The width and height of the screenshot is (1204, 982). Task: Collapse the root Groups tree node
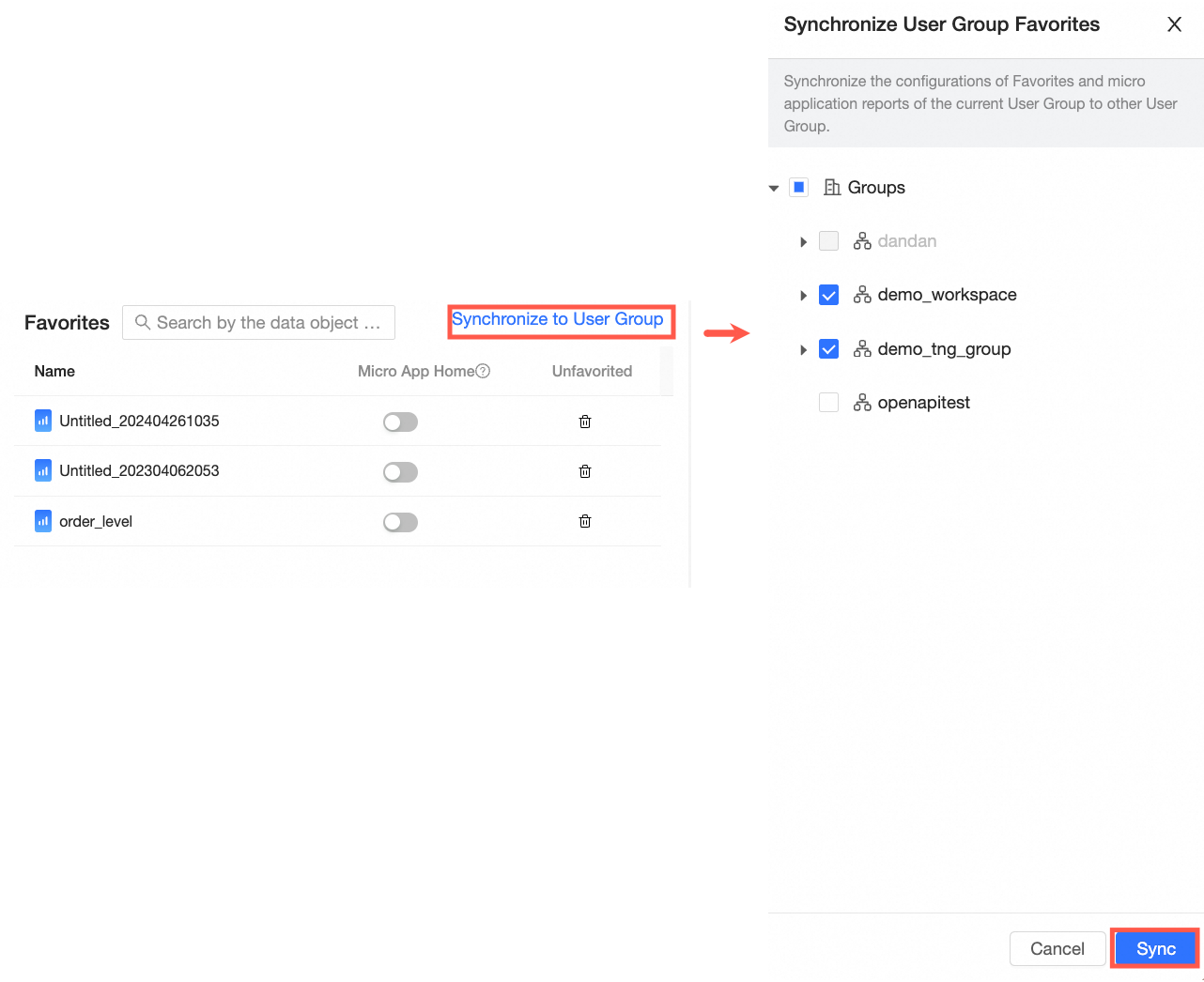click(775, 188)
